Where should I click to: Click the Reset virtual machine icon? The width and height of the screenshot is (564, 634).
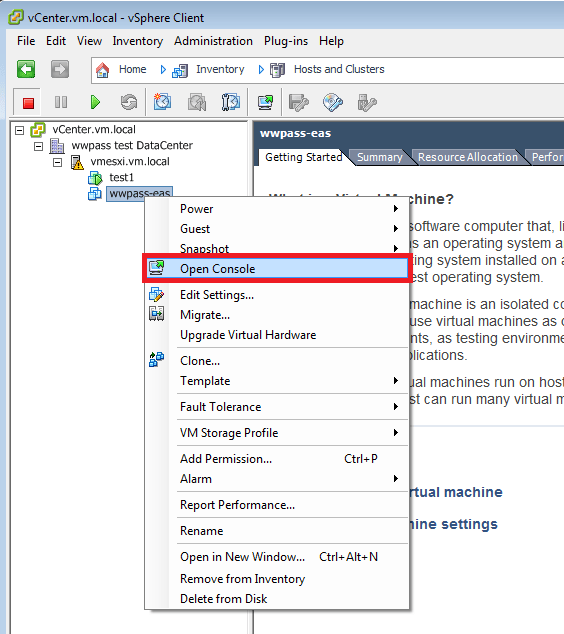coord(129,102)
